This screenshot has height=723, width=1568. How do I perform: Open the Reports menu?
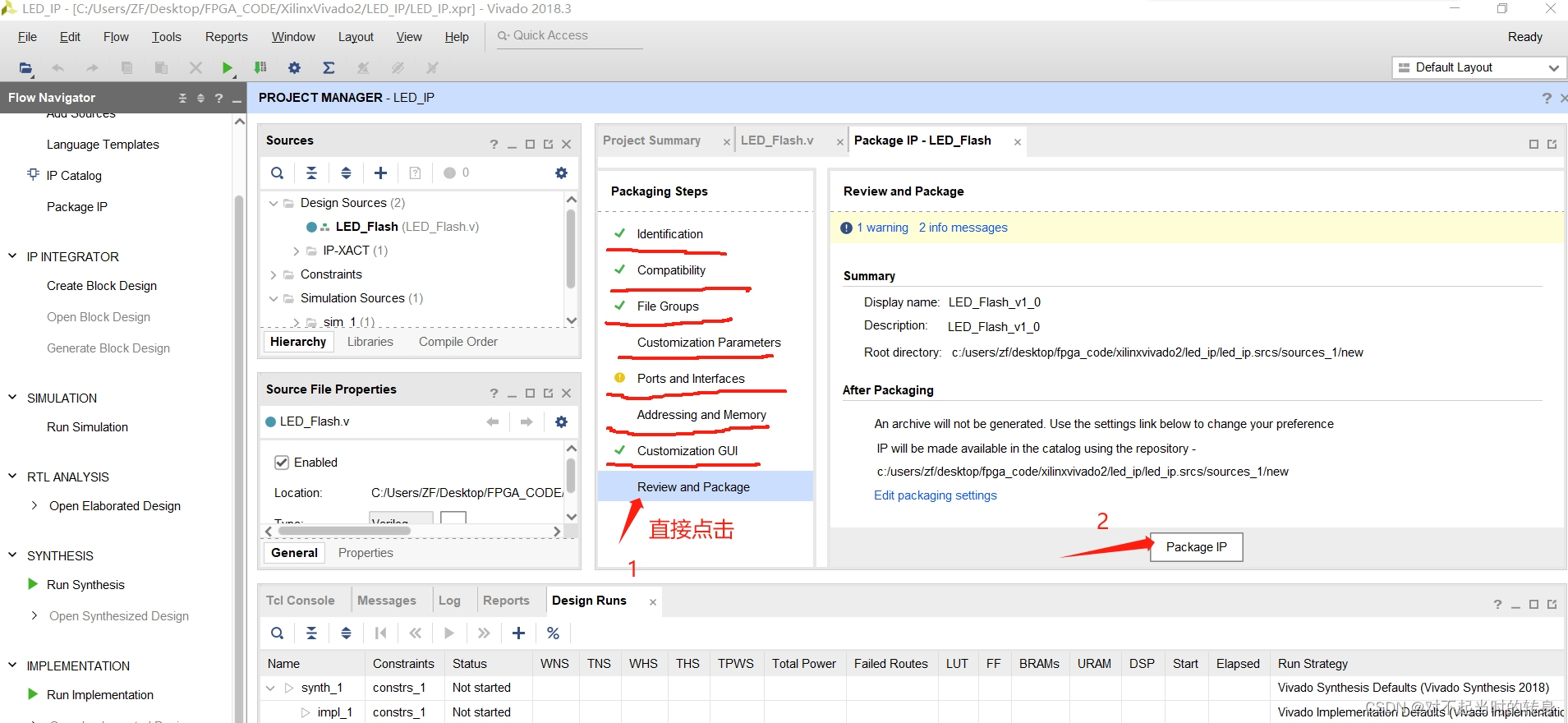(227, 37)
